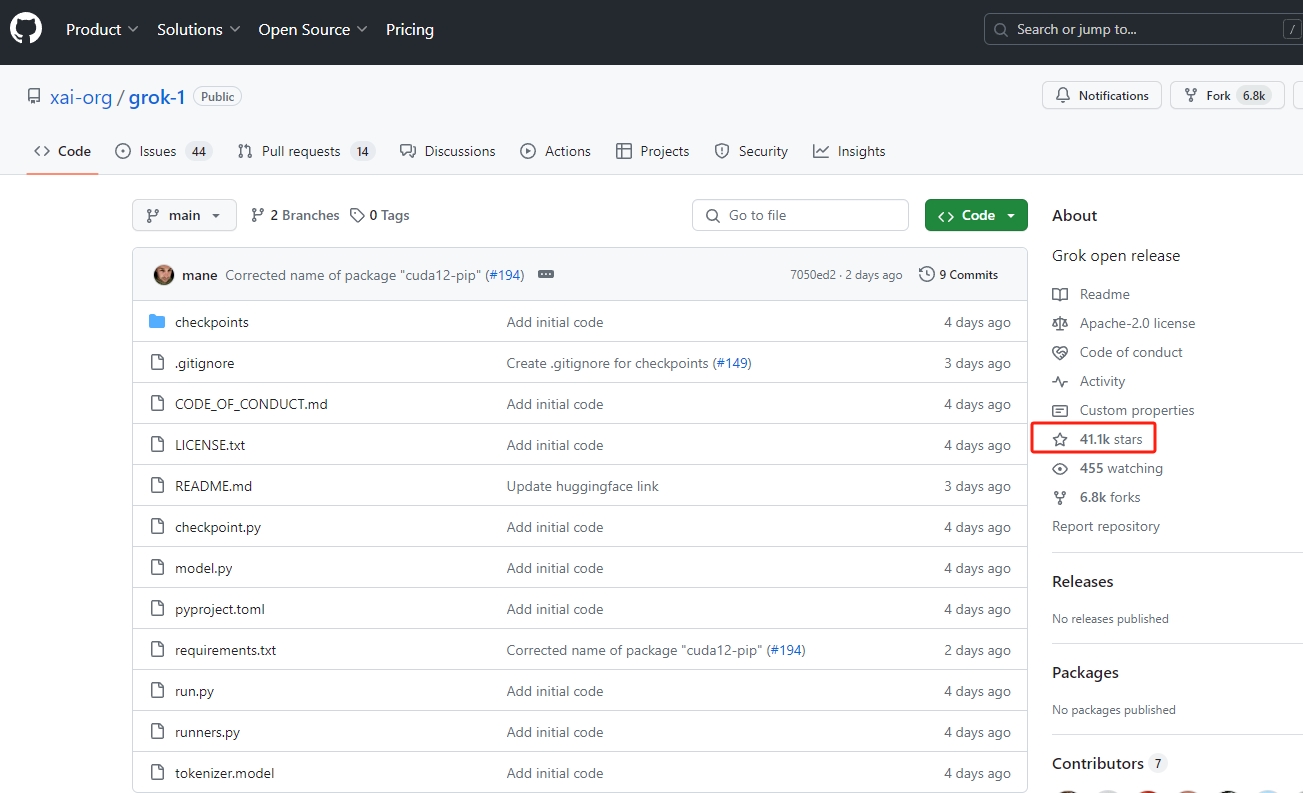Click the GitHub Octocat logo
The image size is (1303, 793).
(x=26, y=29)
